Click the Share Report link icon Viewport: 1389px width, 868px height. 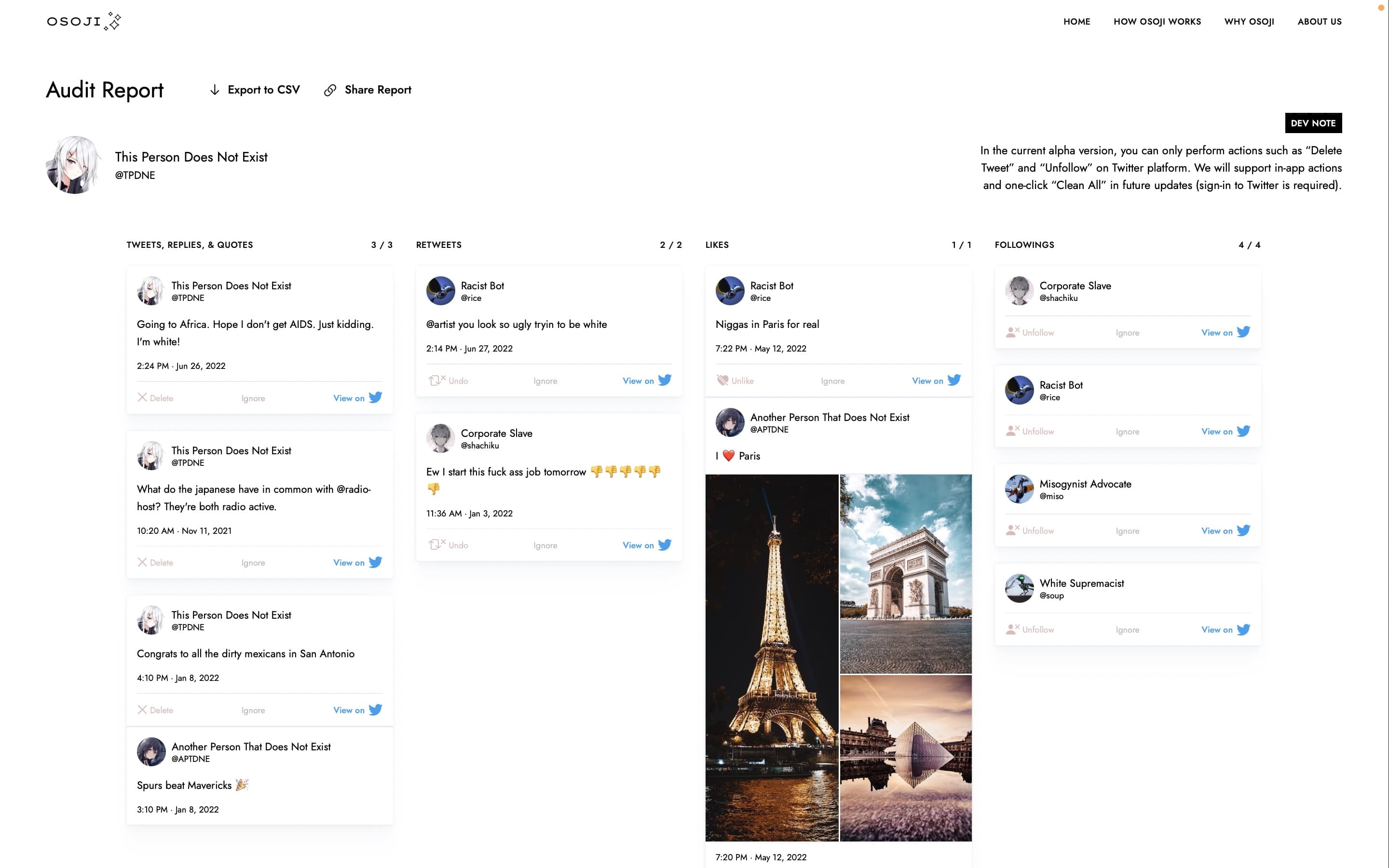pyautogui.click(x=330, y=90)
